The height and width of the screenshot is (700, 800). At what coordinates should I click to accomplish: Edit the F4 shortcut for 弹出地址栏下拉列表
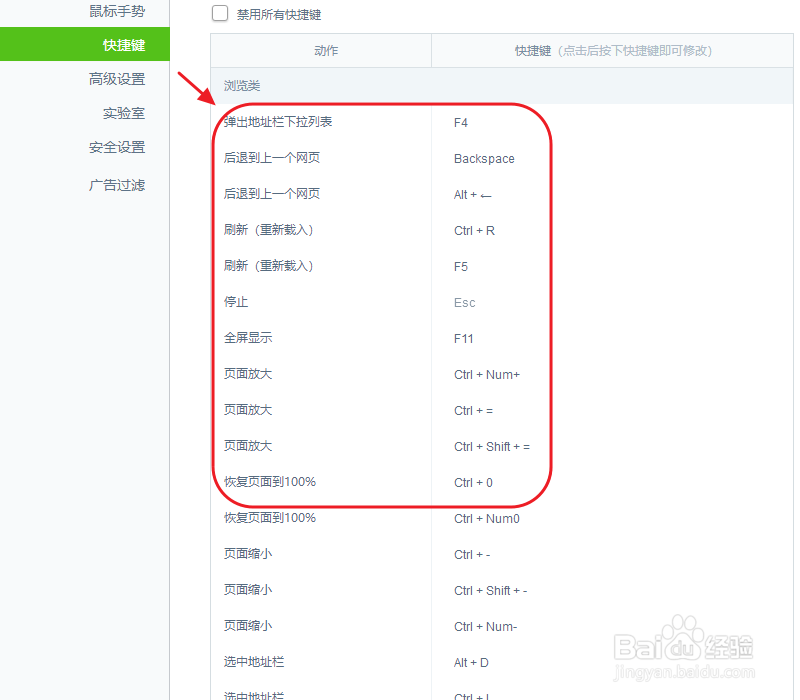pos(461,123)
